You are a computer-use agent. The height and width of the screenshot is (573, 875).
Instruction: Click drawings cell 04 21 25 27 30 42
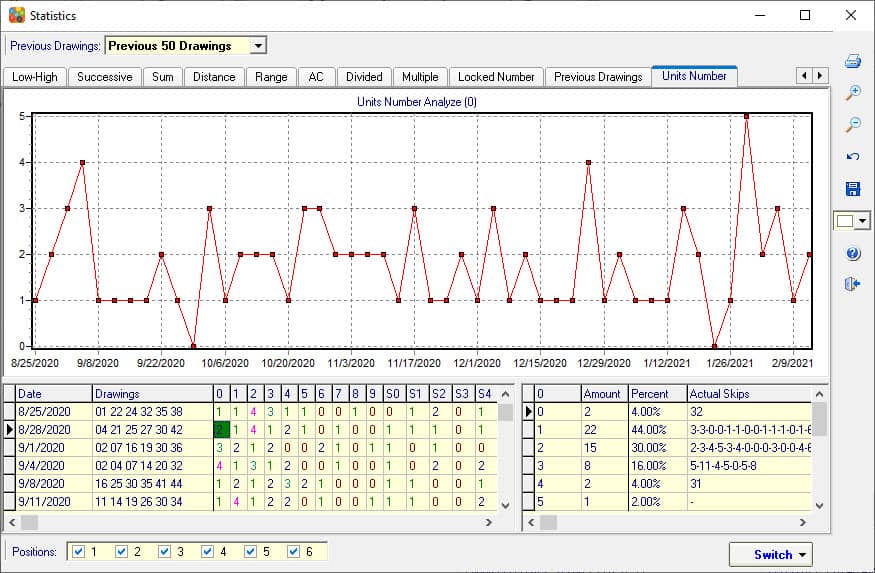[152, 430]
